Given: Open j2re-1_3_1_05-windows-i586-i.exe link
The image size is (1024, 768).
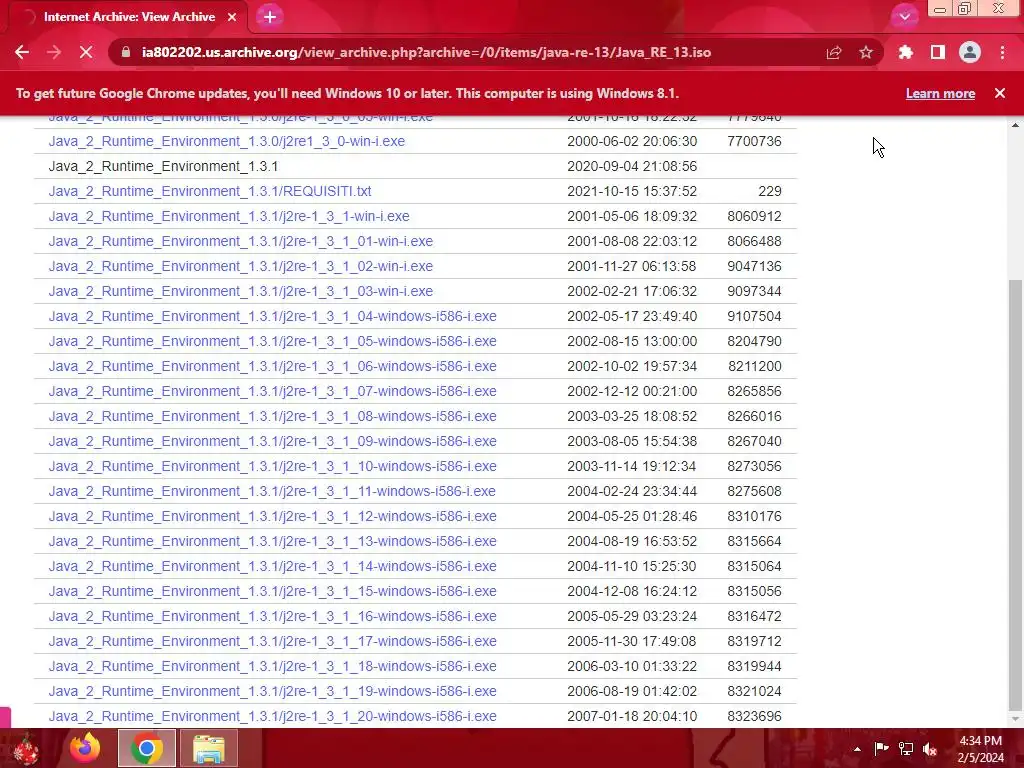Looking at the screenshot, I should pos(272,341).
